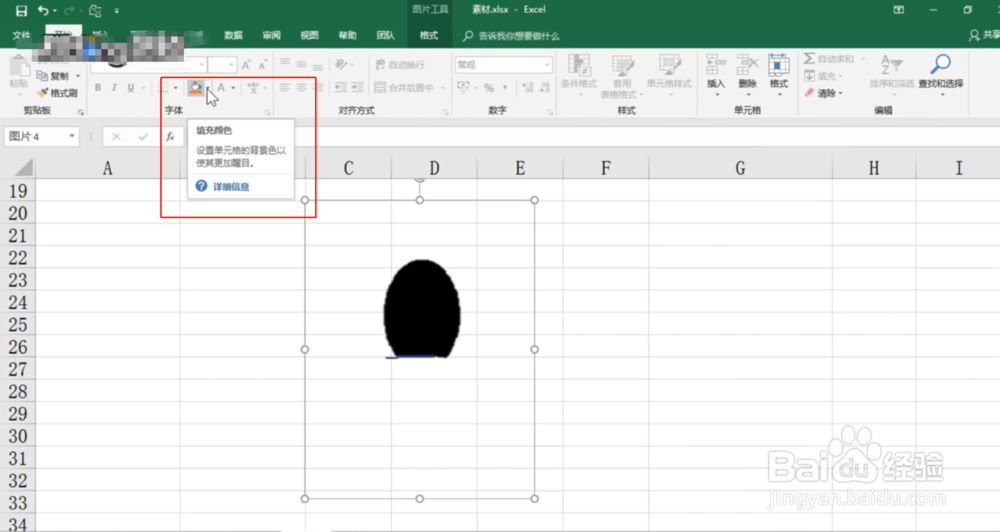Click the Undo arrow icon

[x=43, y=10]
